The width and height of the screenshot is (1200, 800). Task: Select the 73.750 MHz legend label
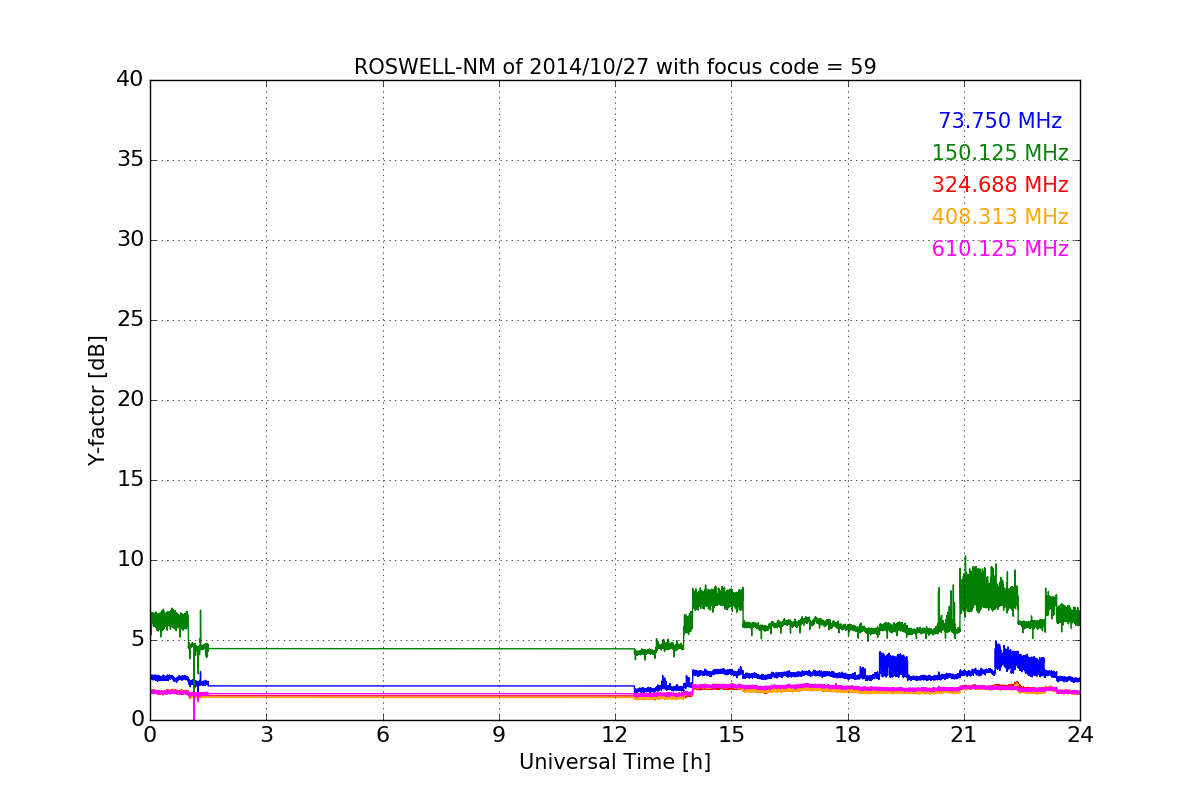[1000, 121]
